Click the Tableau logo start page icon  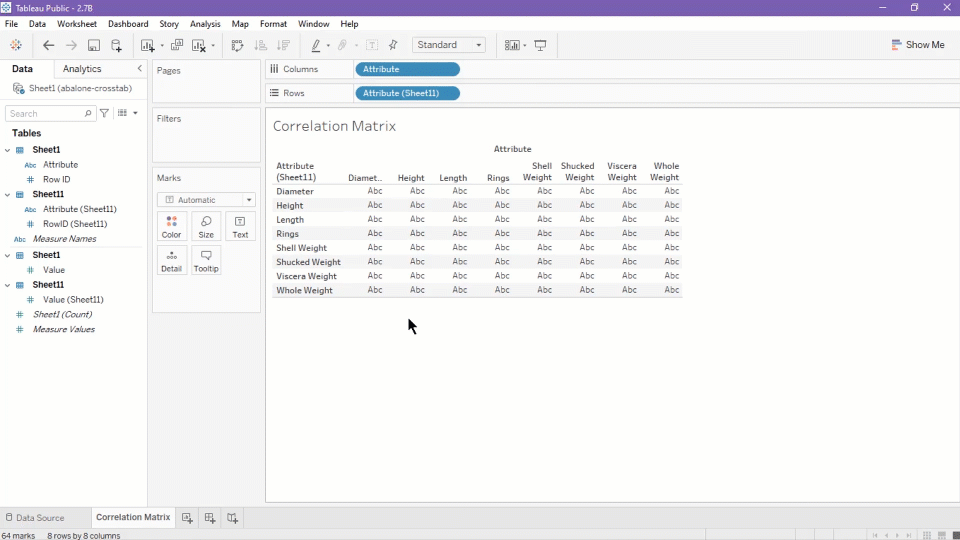pyautogui.click(x=16, y=45)
